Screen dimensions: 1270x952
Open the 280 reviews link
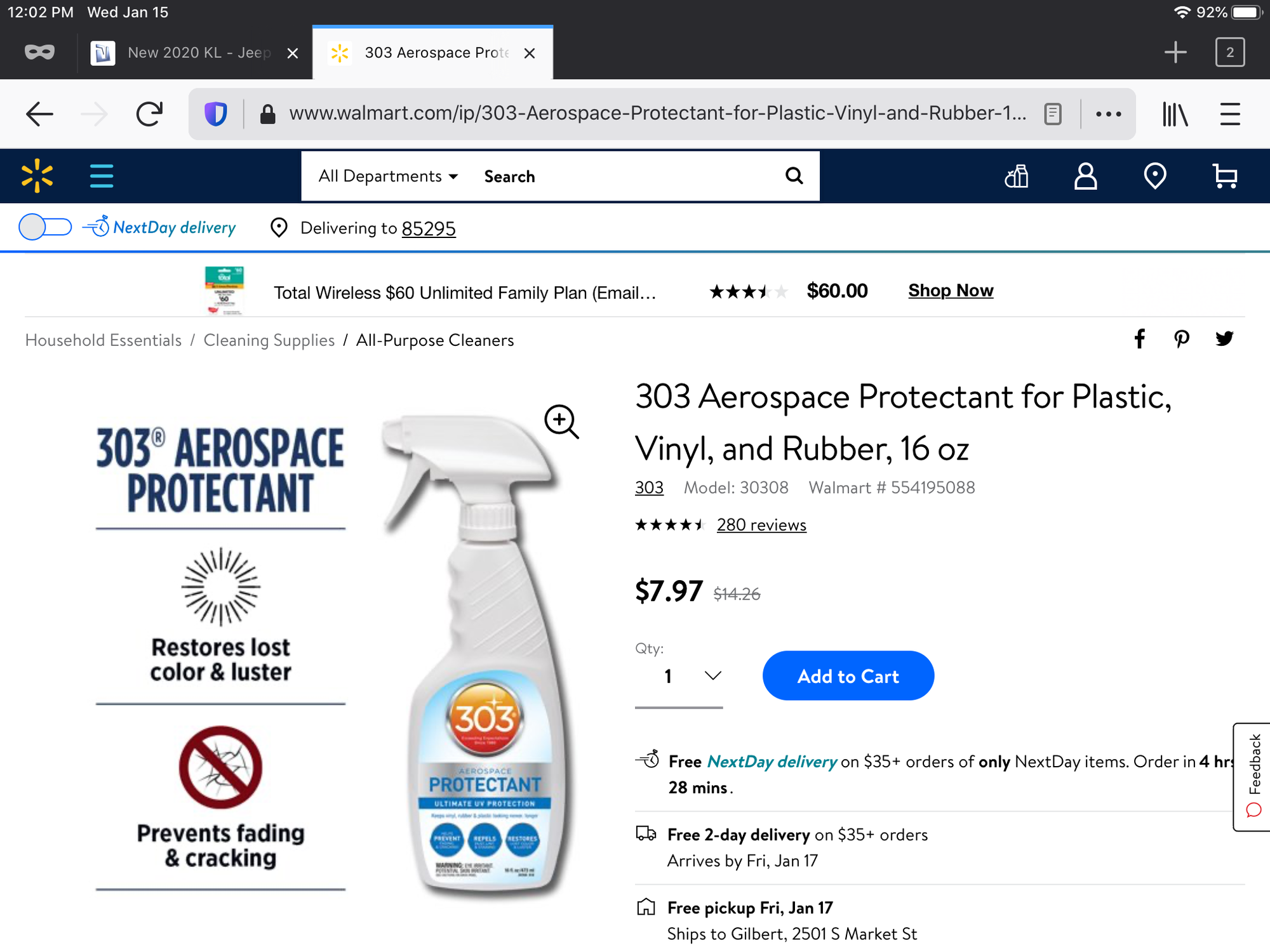pyautogui.click(x=761, y=525)
